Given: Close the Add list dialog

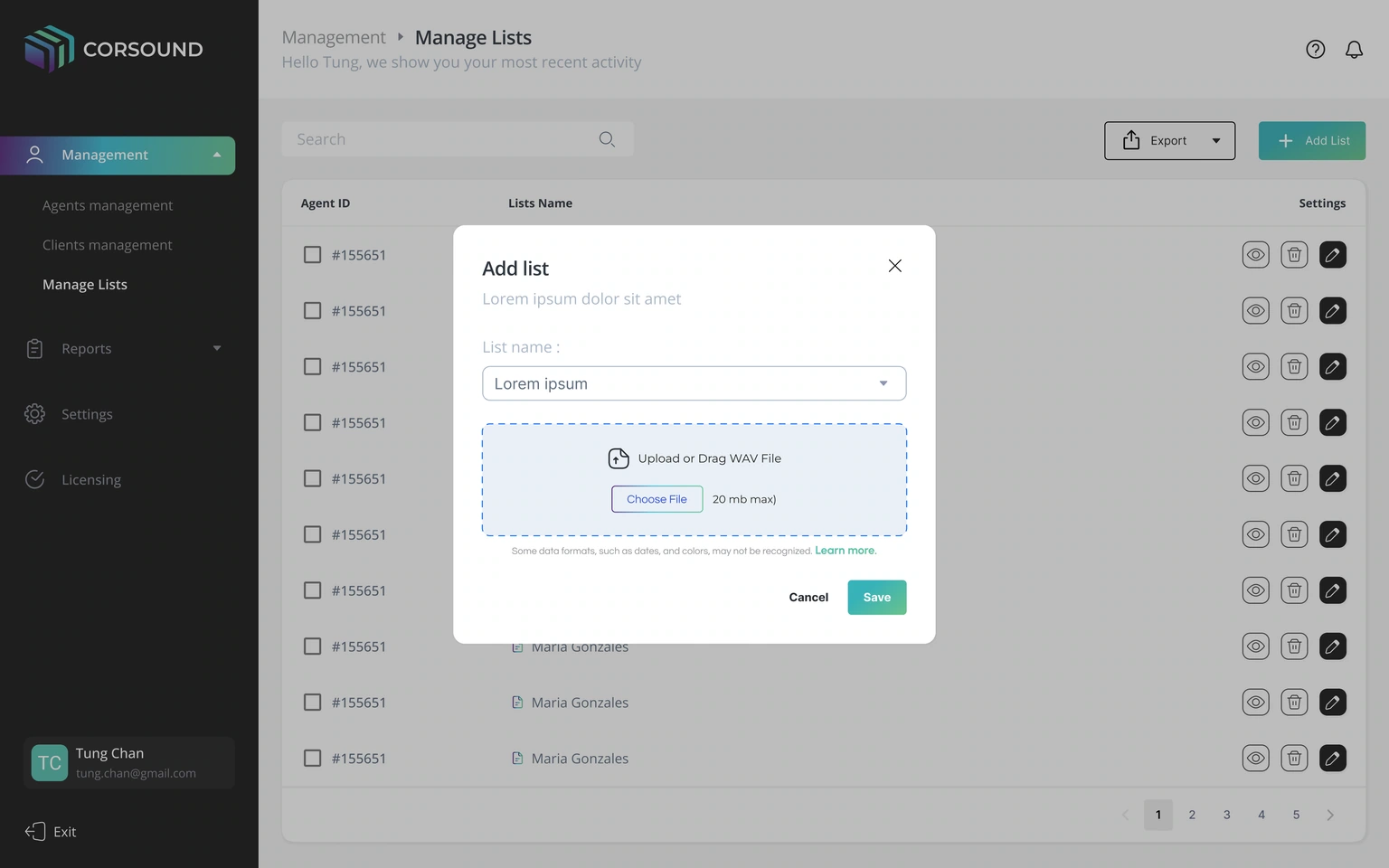Looking at the screenshot, I should click(x=895, y=266).
